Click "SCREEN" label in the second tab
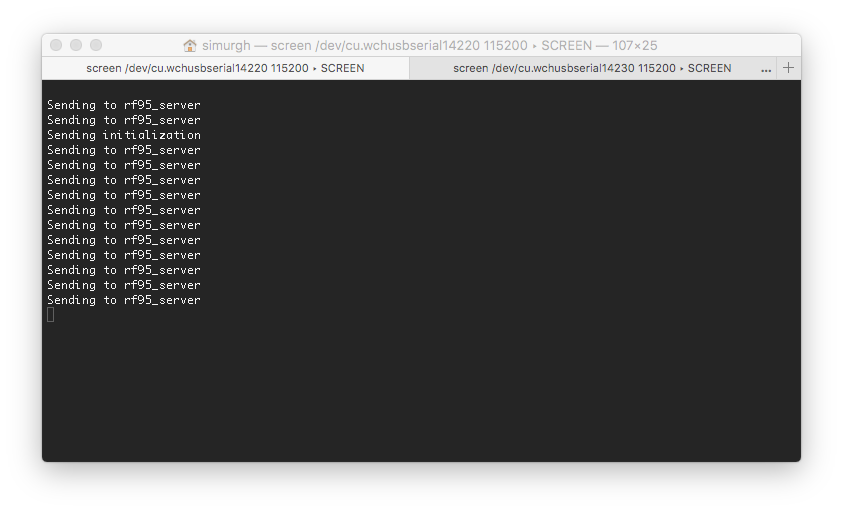Screen dimensions: 843x512 coord(710,68)
